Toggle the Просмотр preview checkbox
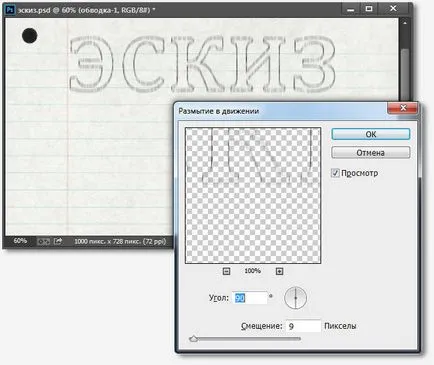434x365 pixels. (335, 173)
